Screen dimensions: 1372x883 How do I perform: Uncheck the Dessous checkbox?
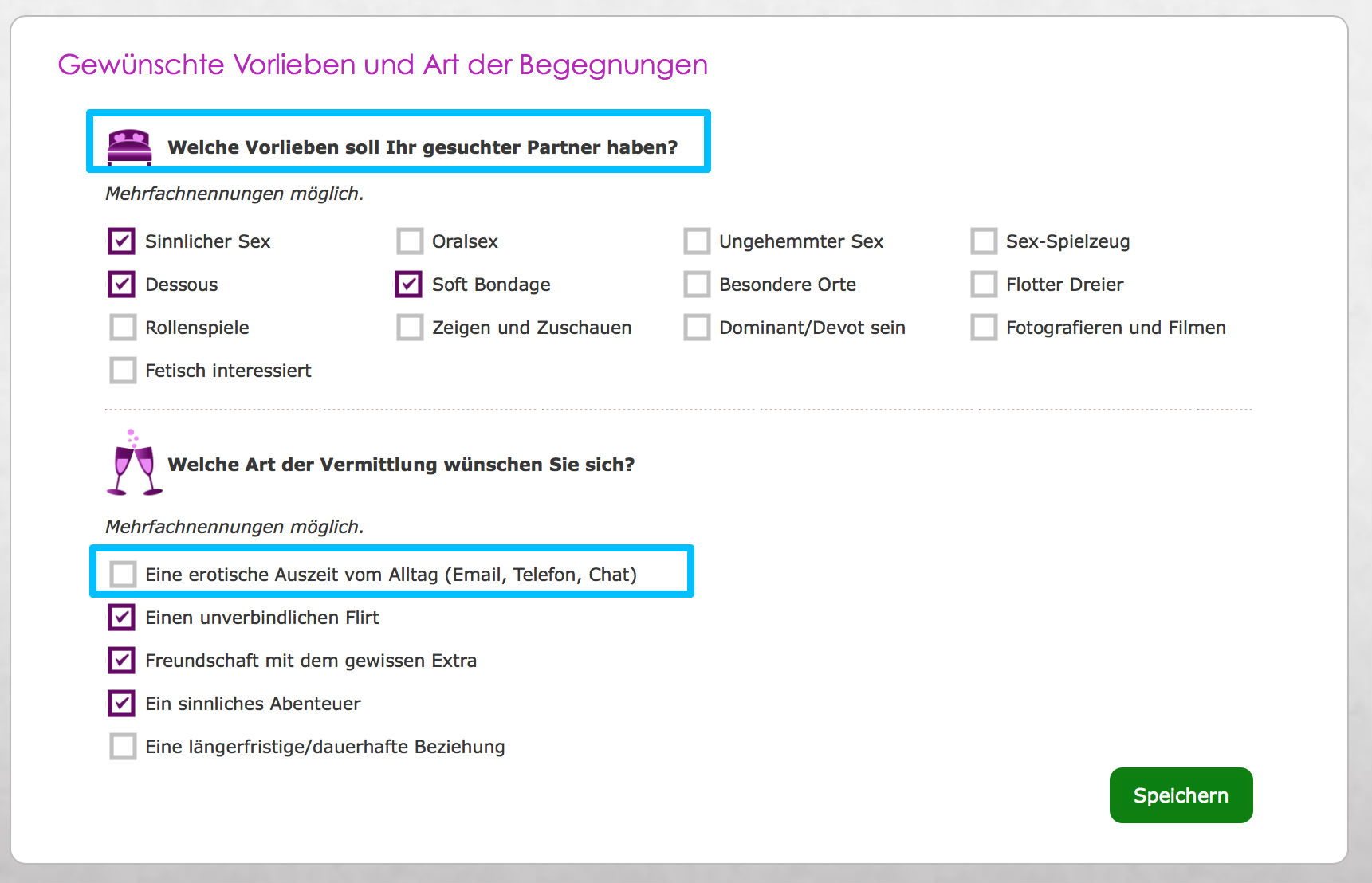tap(122, 284)
